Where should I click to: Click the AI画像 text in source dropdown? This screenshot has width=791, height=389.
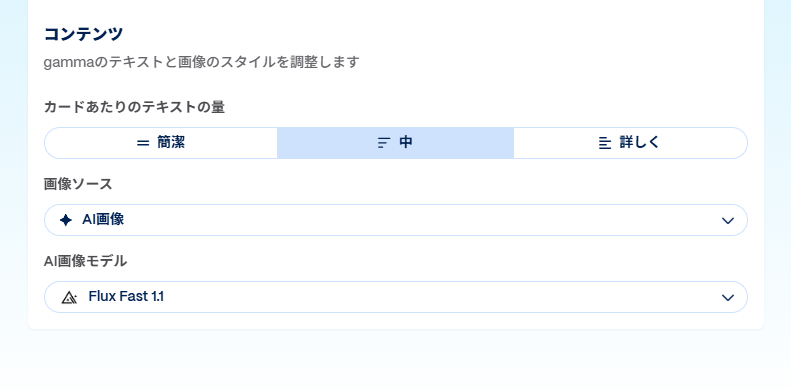103,219
